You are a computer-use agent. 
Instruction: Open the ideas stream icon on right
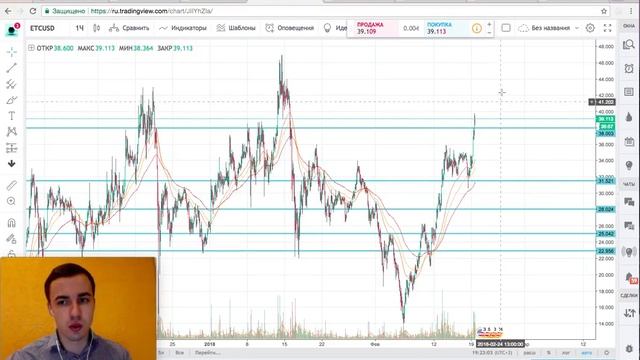(x=629, y=252)
